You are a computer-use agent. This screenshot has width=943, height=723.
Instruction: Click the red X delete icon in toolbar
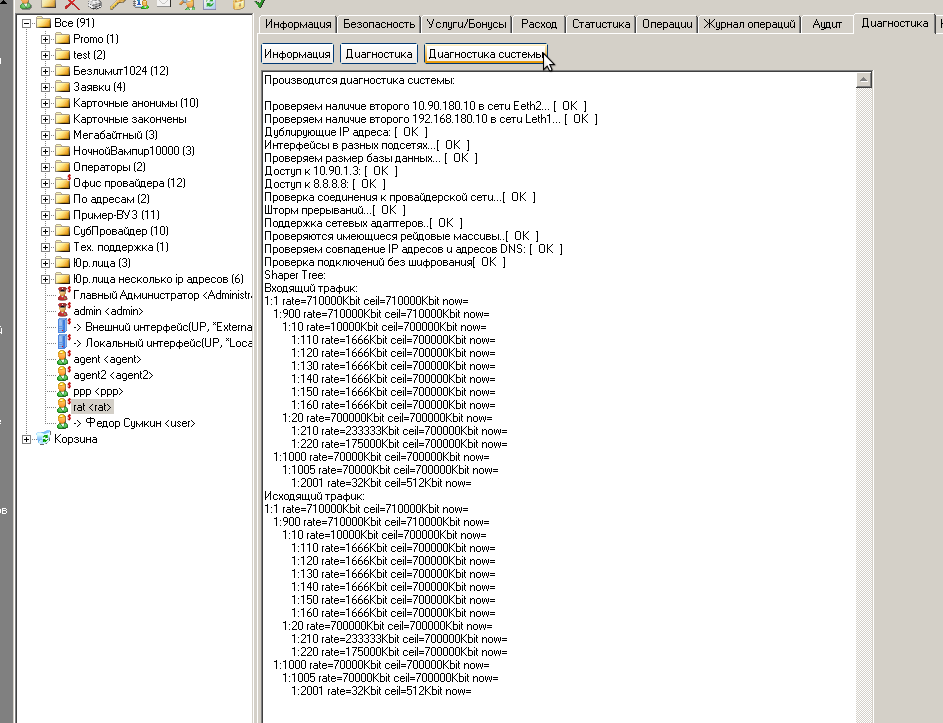[x=71, y=4]
